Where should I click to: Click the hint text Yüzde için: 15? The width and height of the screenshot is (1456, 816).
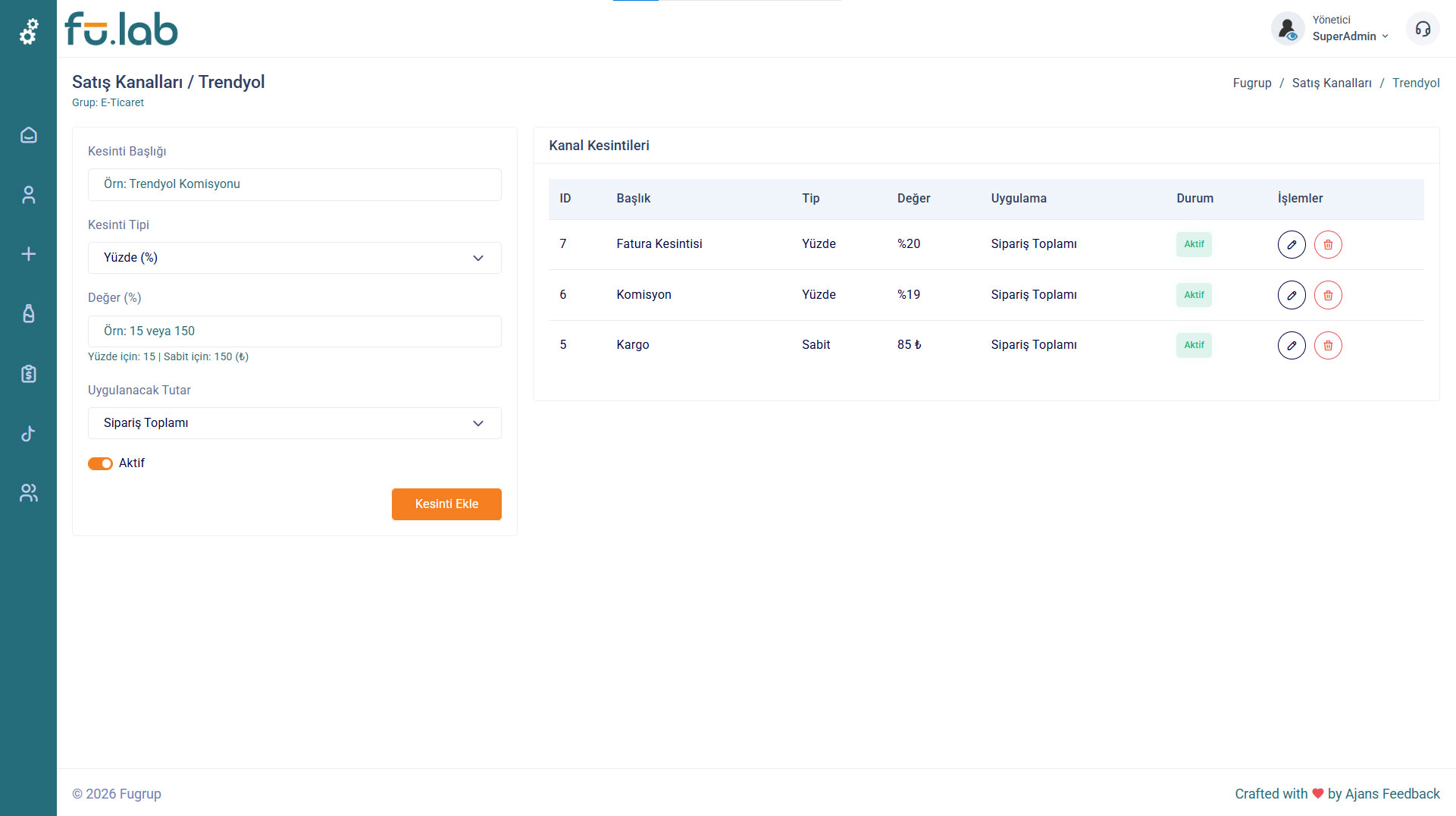pyautogui.click(x=121, y=357)
